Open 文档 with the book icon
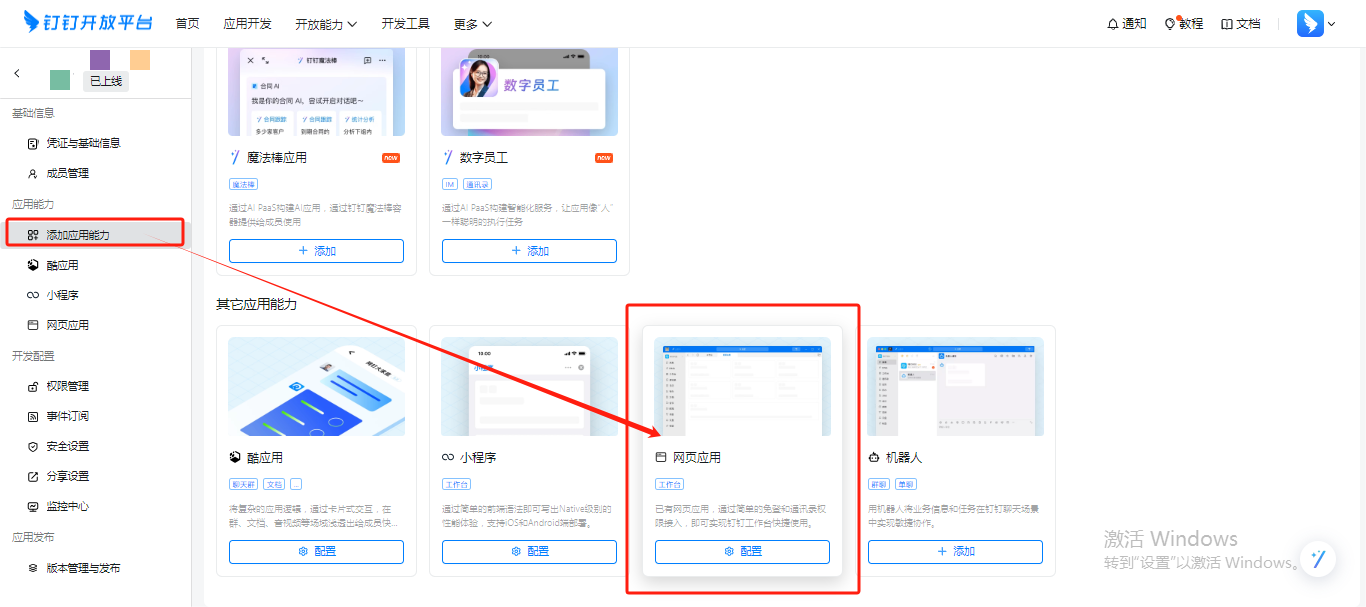The height and width of the screenshot is (607, 1366). coord(1241,24)
